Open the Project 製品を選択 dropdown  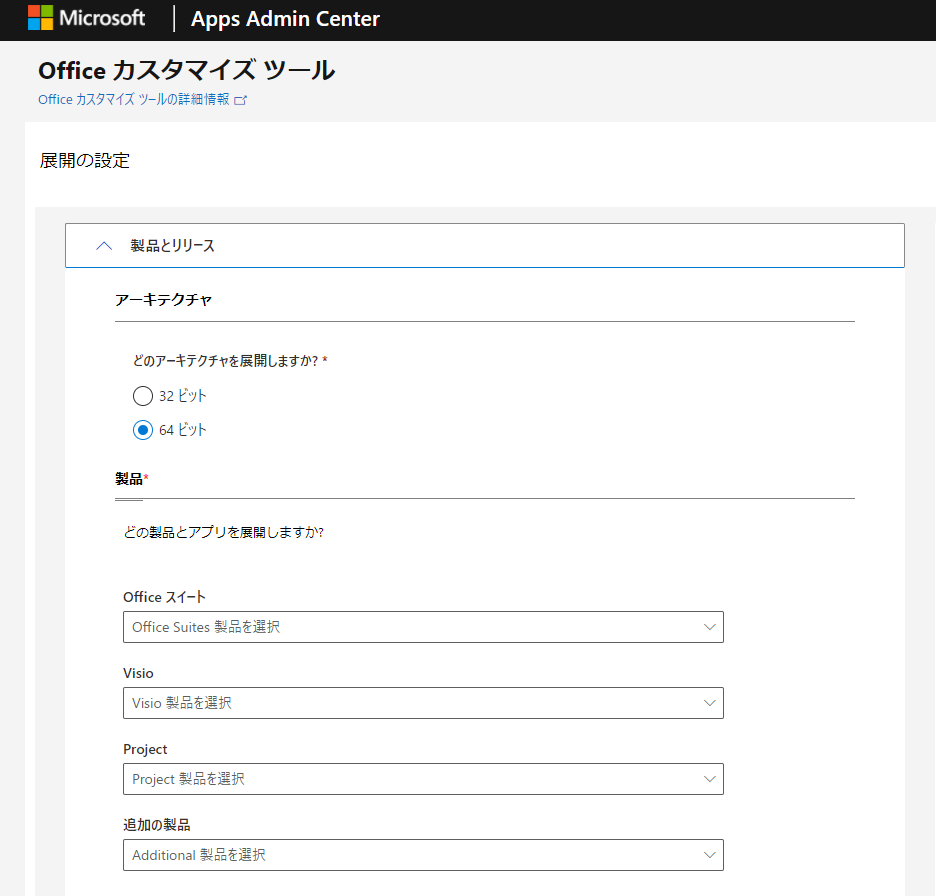point(420,779)
